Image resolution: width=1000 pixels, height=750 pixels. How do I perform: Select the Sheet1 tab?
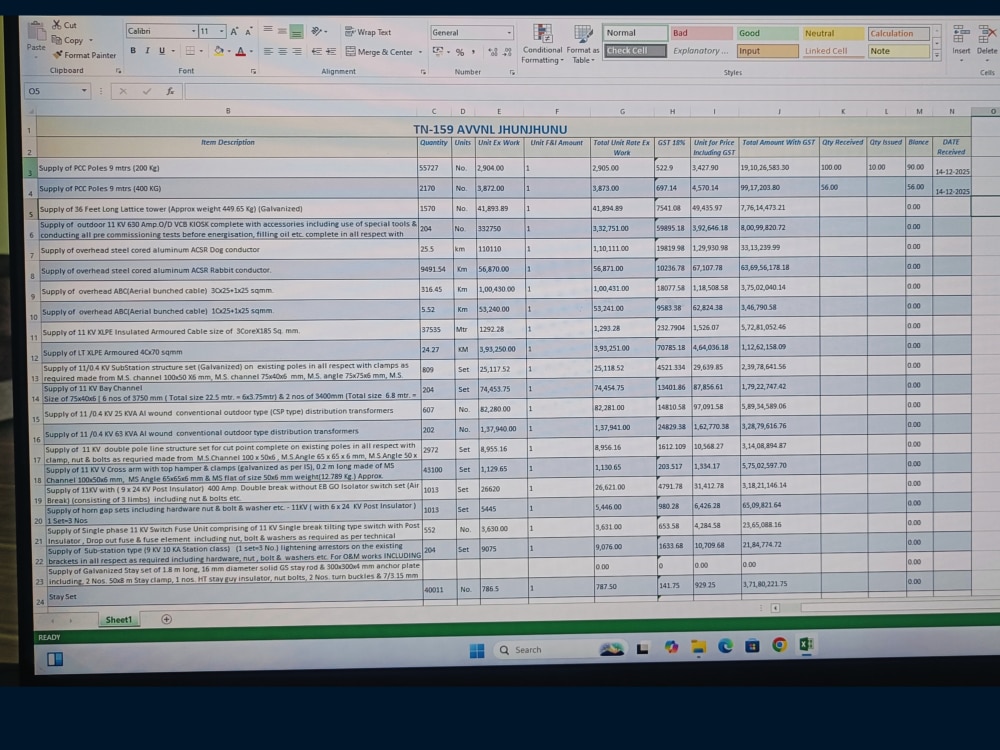pyautogui.click(x=119, y=619)
